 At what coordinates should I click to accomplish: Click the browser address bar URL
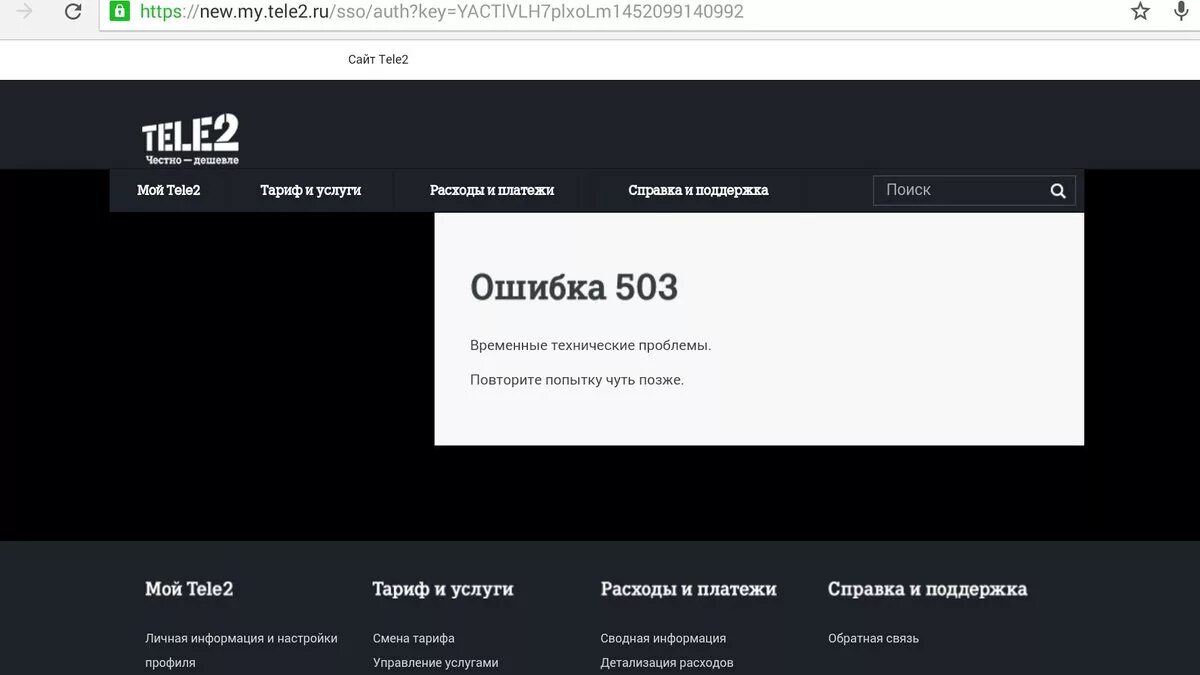(x=442, y=12)
